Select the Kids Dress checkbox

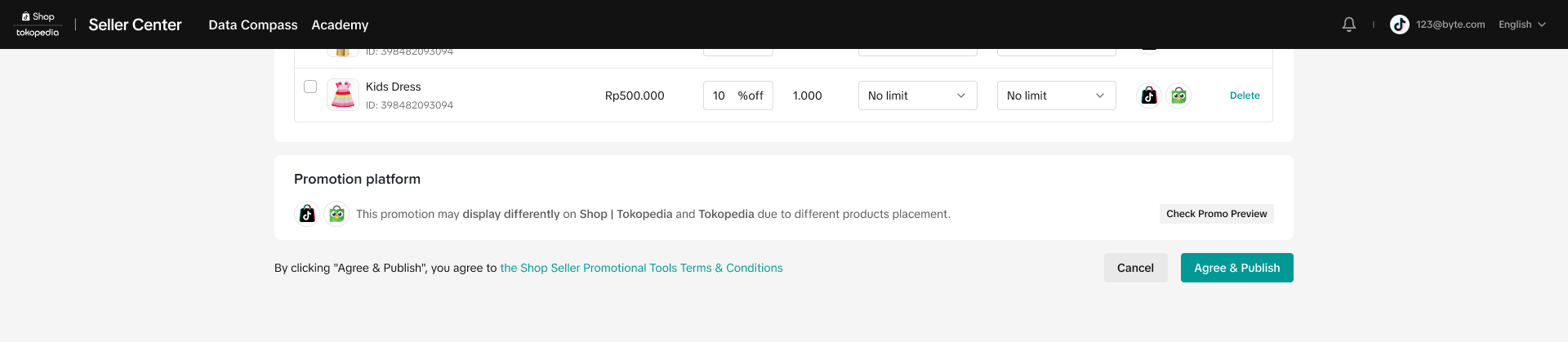(x=310, y=87)
